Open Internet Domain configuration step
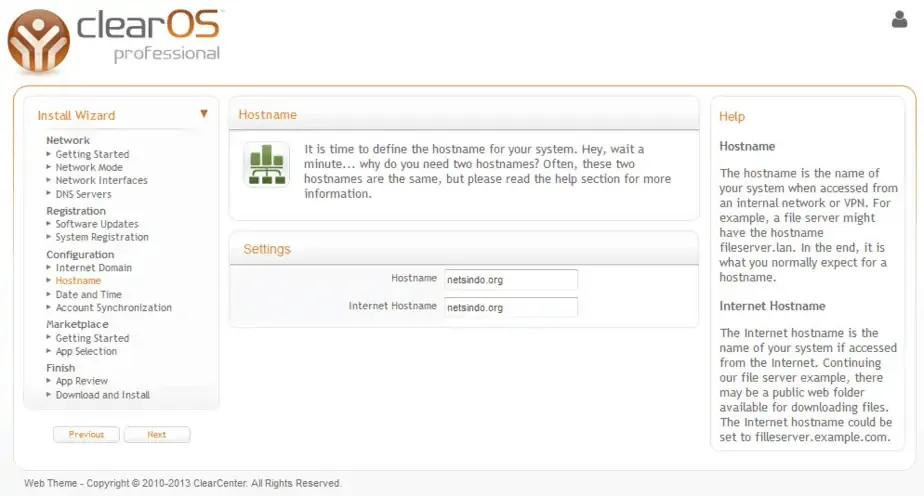The image size is (924, 496). [x=94, y=268]
